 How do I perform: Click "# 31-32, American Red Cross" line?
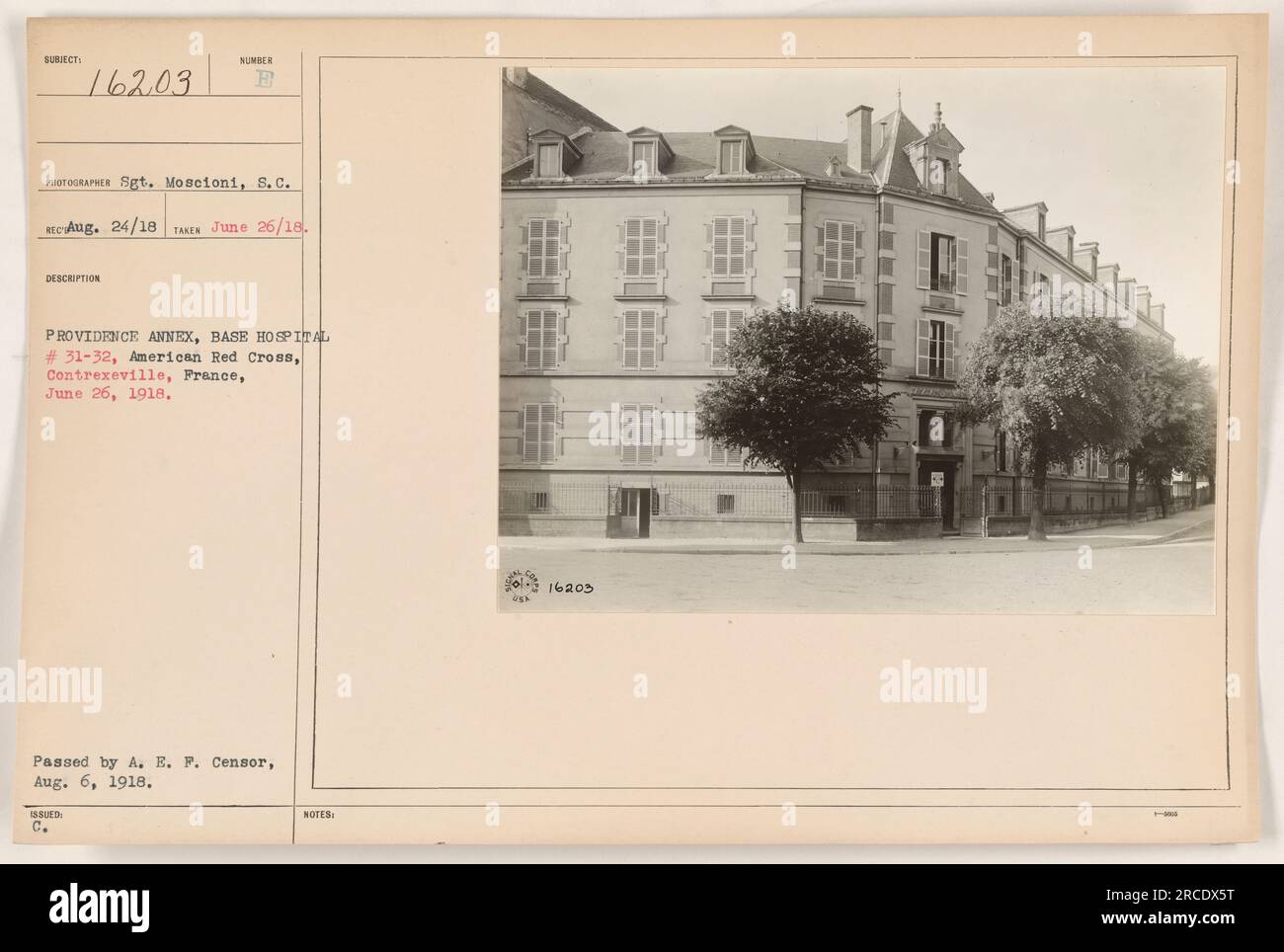[x=173, y=357]
